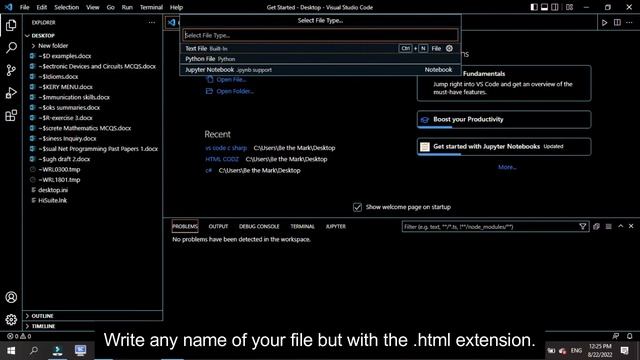Split the editor with the split icon
The height and width of the screenshot is (360, 640).
[617, 22]
